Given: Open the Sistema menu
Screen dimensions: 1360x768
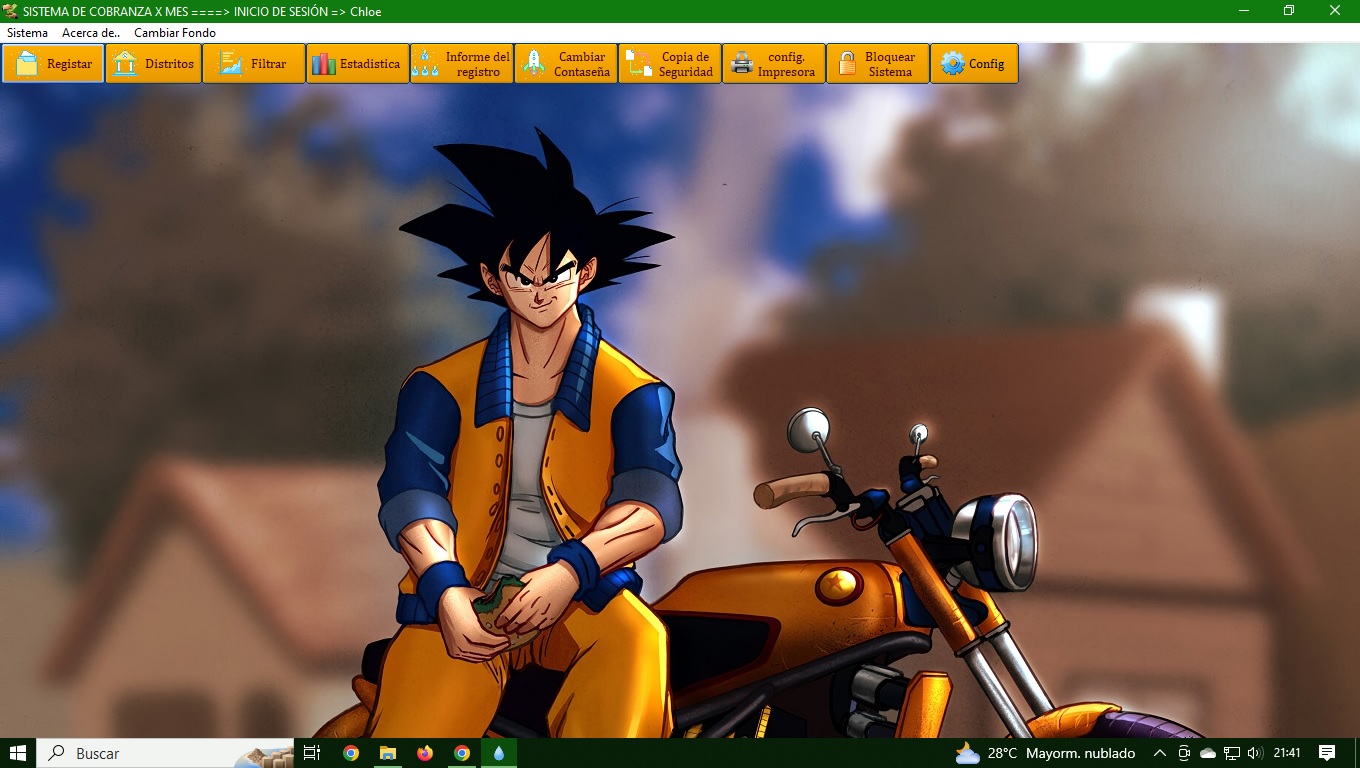Looking at the screenshot, I should pyautogui.click(x=27, y=33).
